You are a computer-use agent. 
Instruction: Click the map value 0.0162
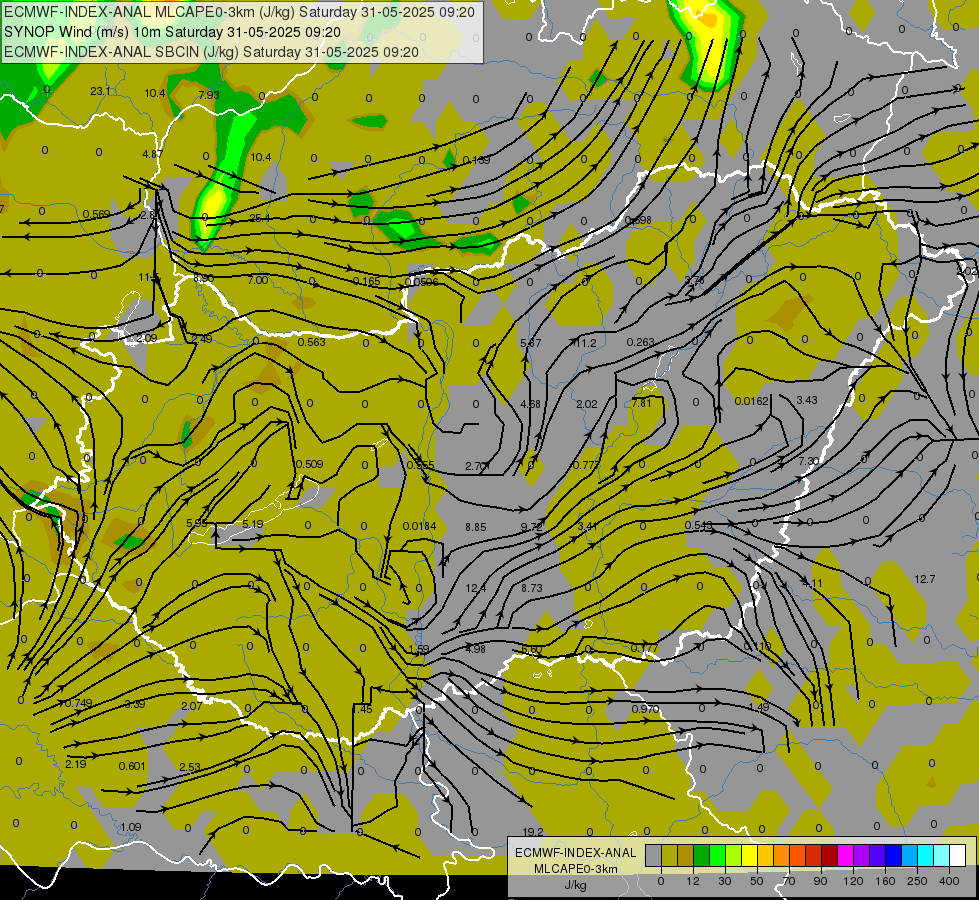tap(752, 401)
